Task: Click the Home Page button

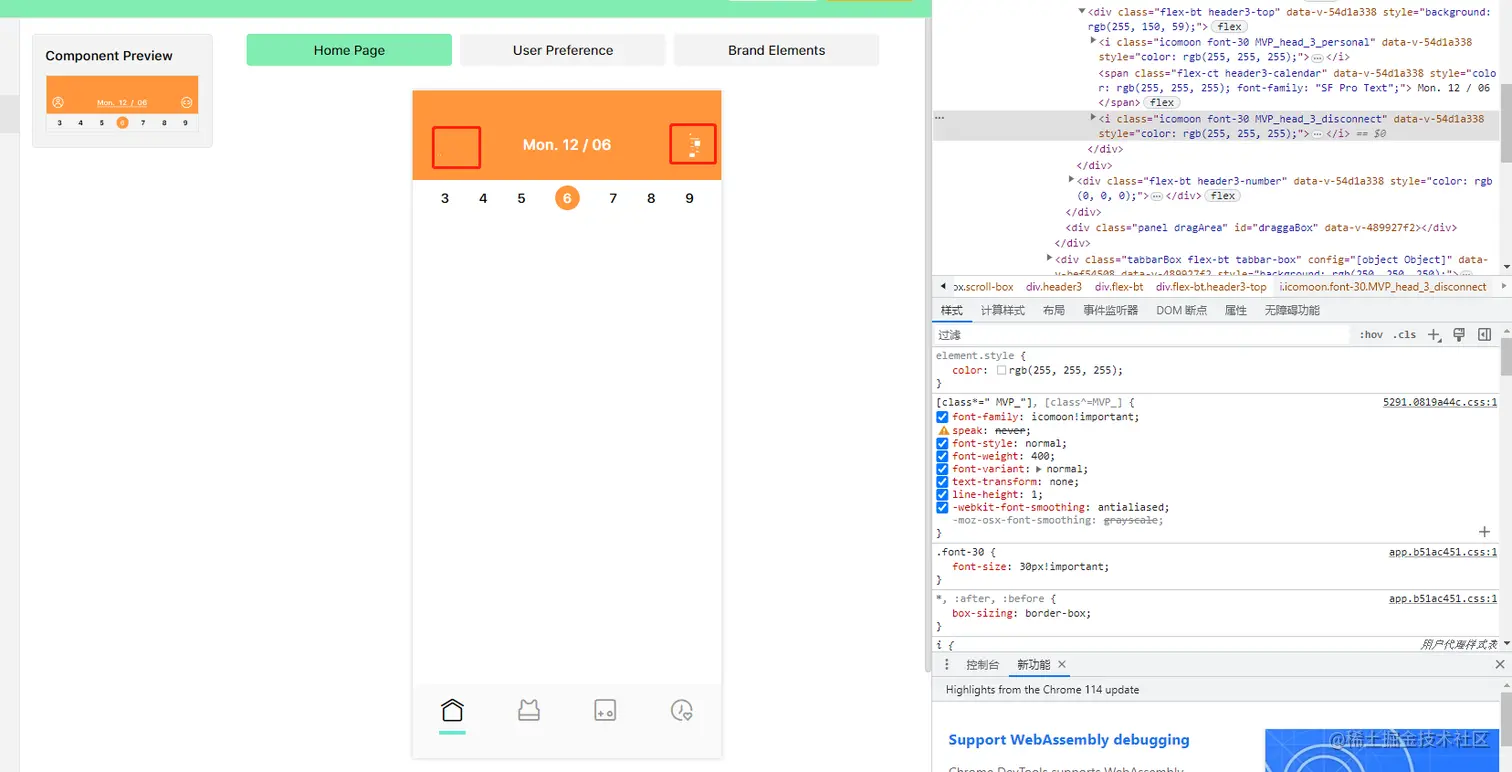Action: (x=349, y=50)
